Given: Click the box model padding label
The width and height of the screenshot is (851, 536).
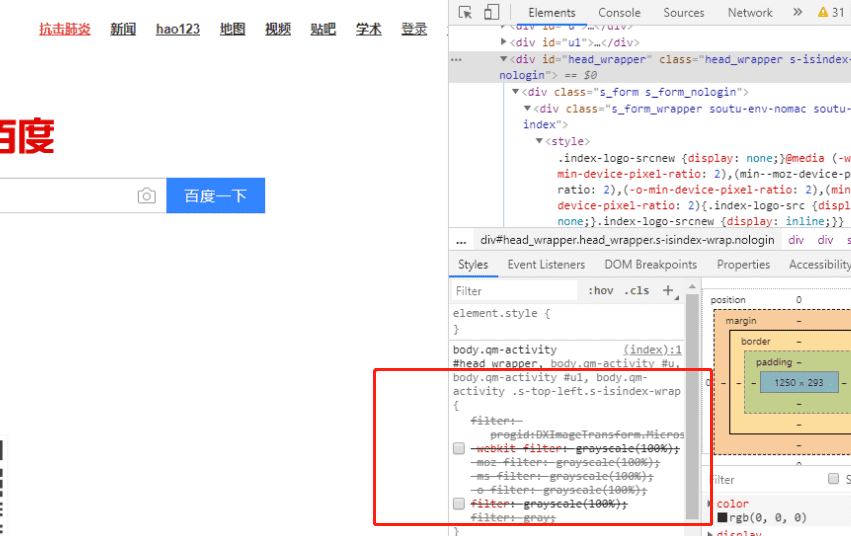Looking at the screenshot, I should click(774, 362).
